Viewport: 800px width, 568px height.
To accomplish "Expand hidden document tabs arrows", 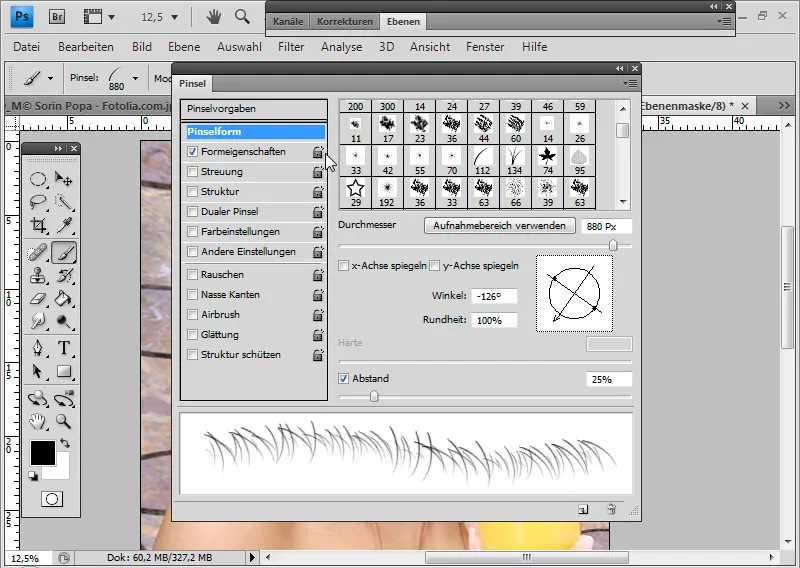I will pyautogui.click(x=784, y=106).
